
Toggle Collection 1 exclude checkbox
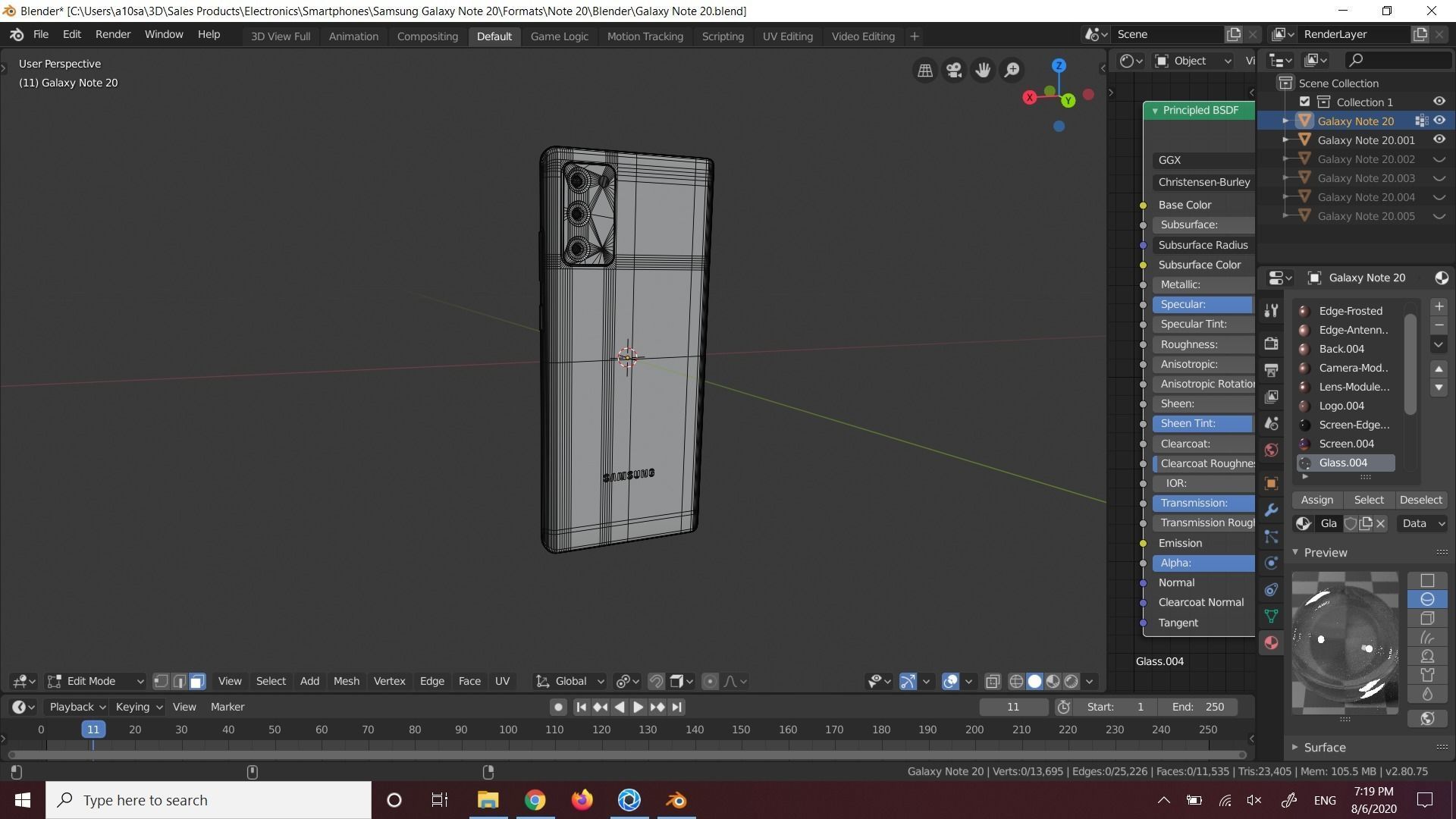1304,102
